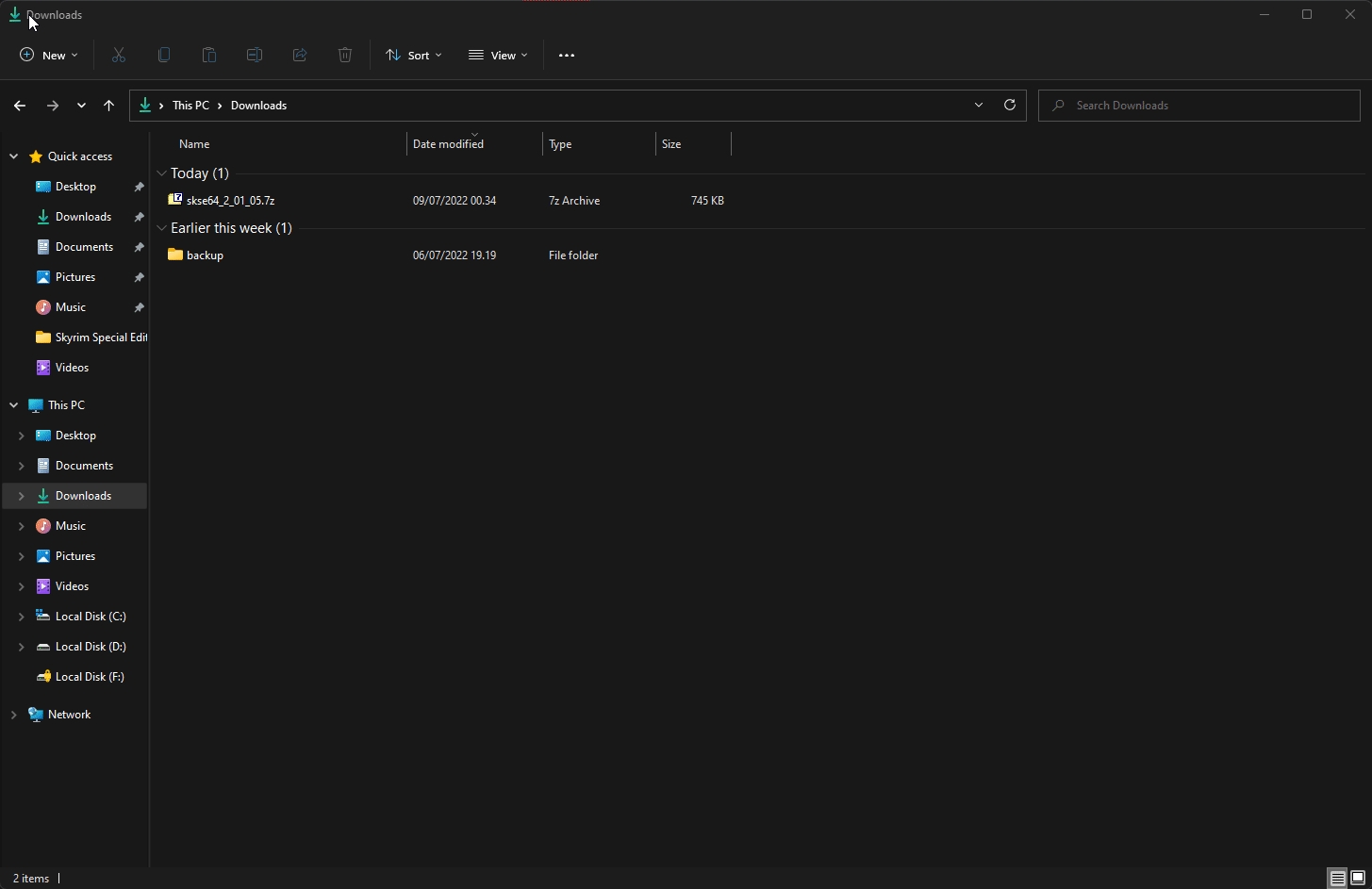The height and width of the screenshot is (889, 1372).
Task: Click the Delete trash can icon
Action: [x=345, y=56]
